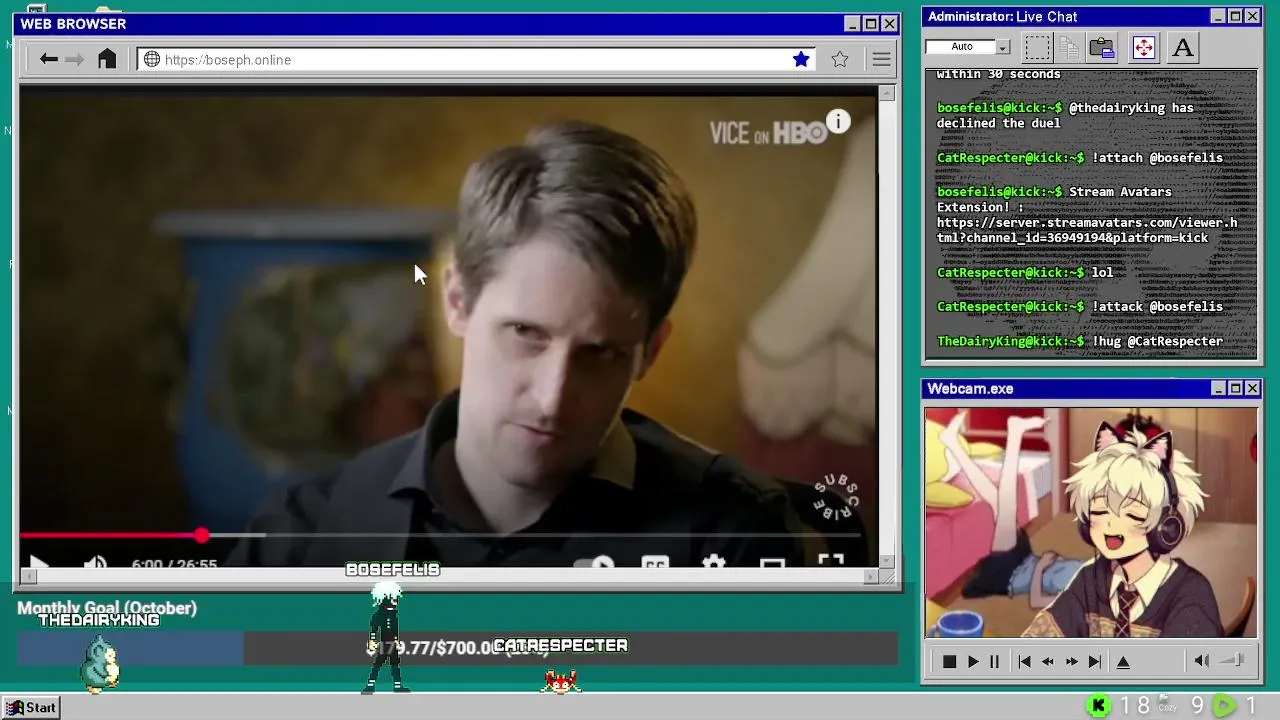Skip to next track in Webcam.exe
This screenshot has height=720, width=1280.
[x=1095, y=661]
